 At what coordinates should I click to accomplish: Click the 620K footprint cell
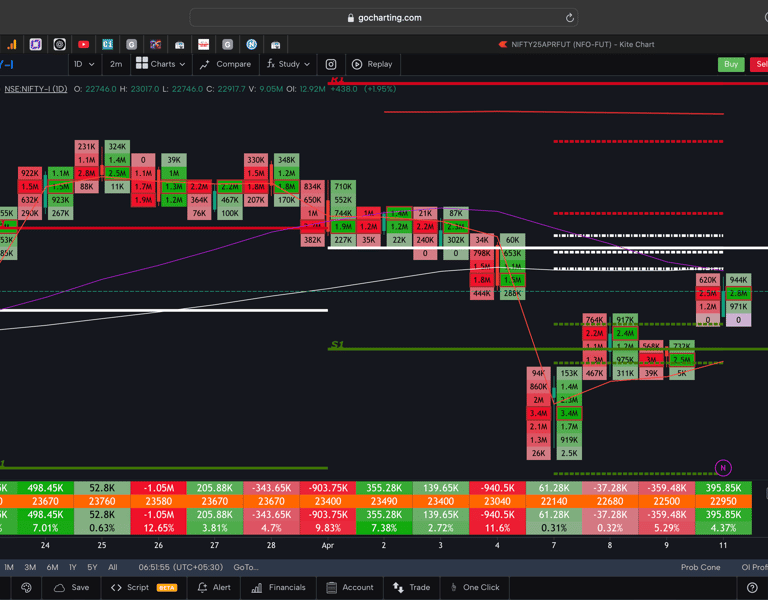click(x=708, y=280)
